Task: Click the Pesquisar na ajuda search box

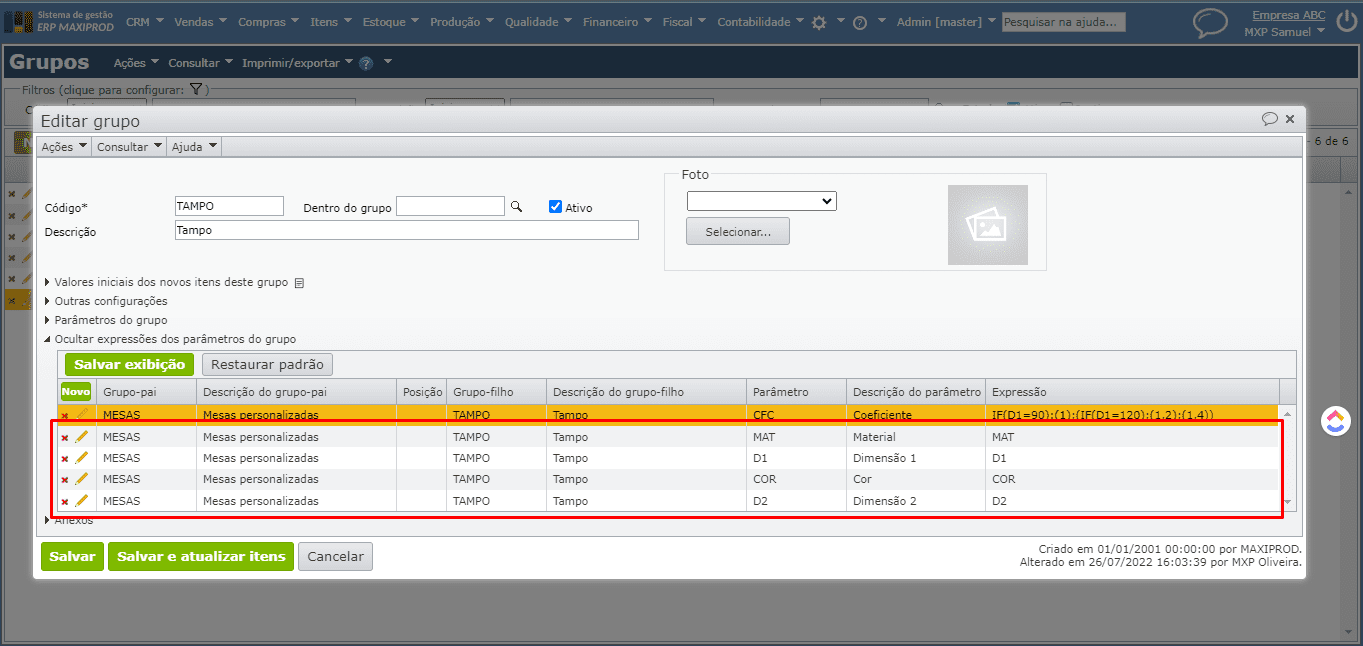Action: pos(1064,22)
